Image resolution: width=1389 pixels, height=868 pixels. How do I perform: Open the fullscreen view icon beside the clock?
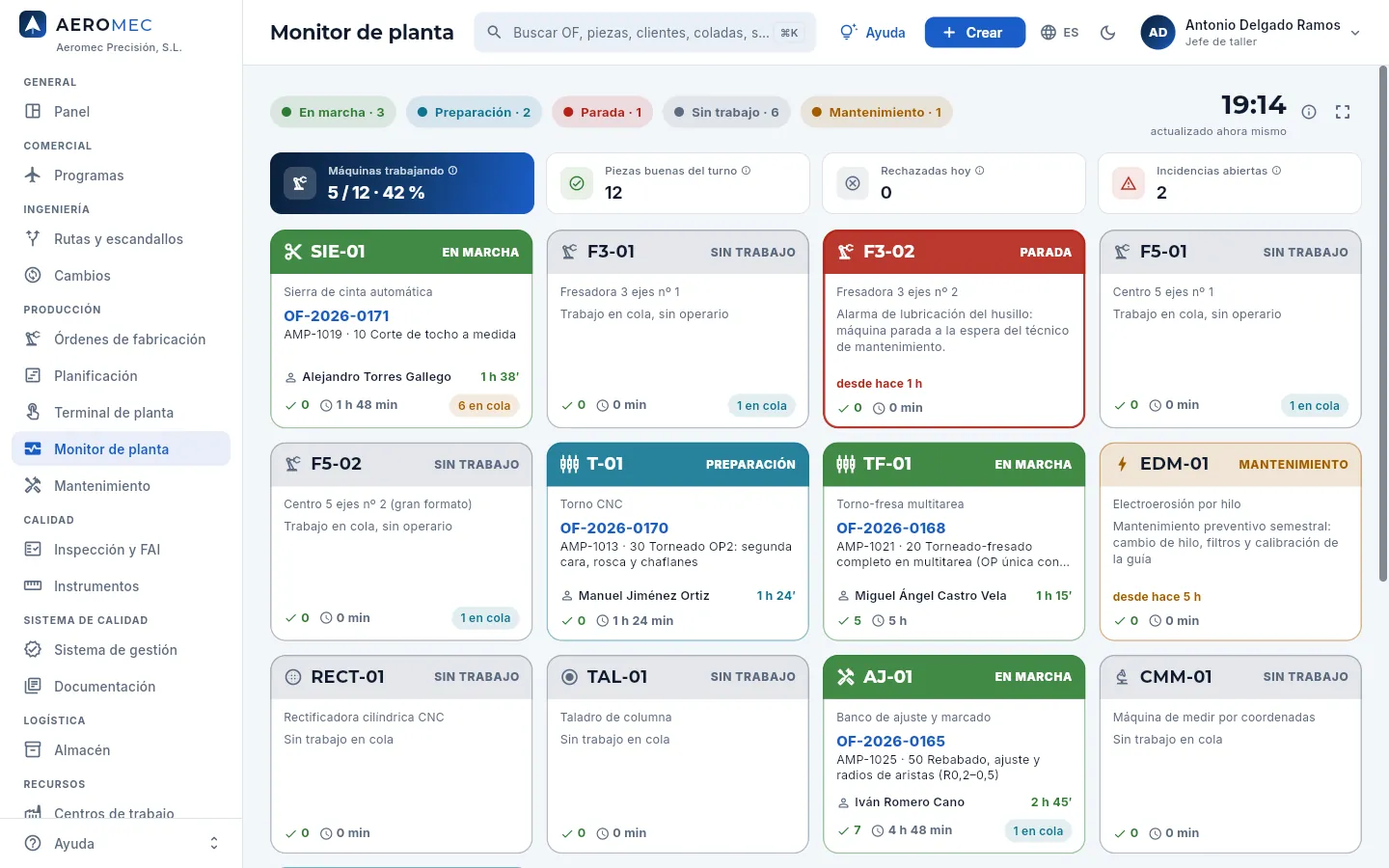point(1342,112)
